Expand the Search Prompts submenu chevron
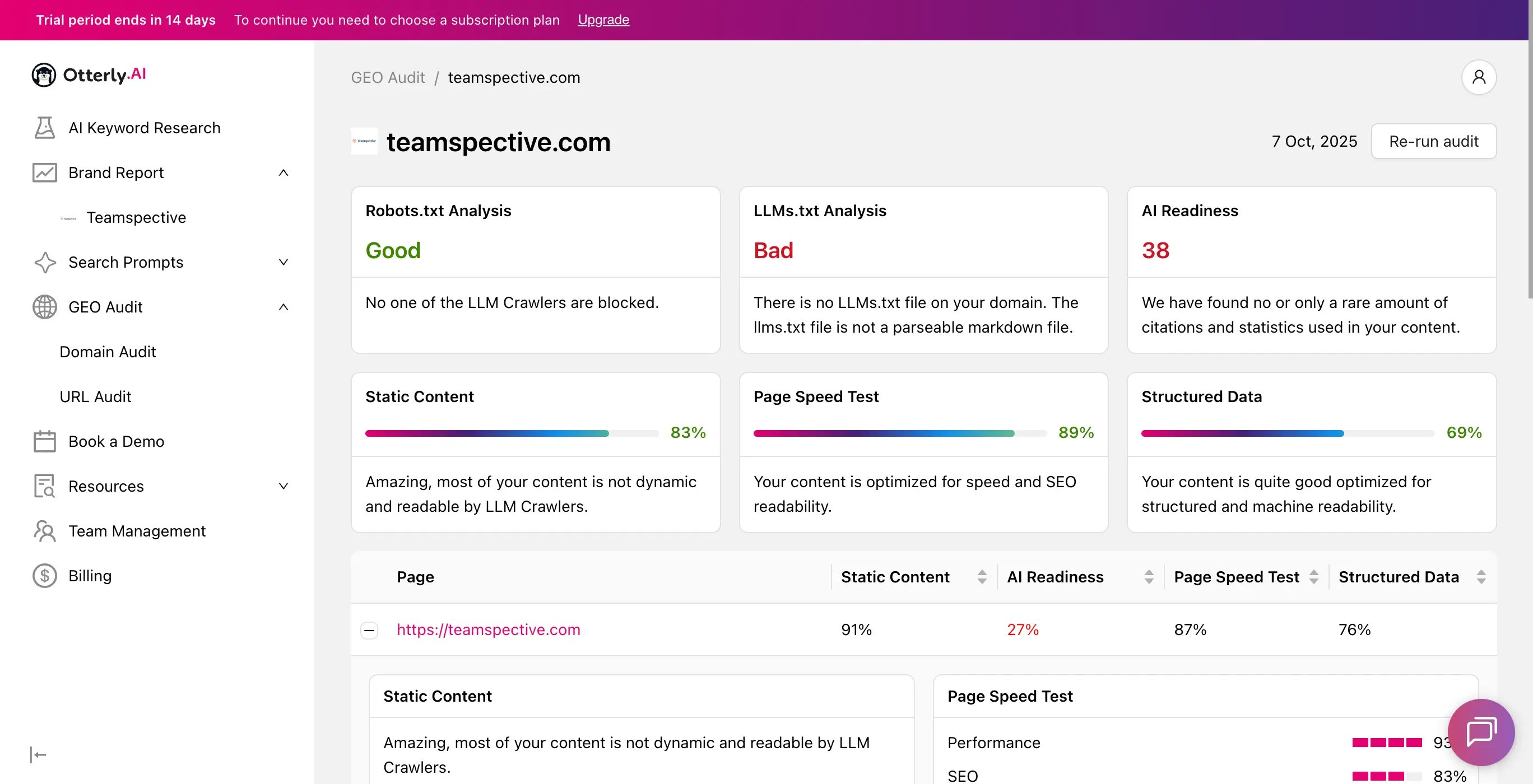The width and height of the screenshot is (1533, 784). click(284, 262)
